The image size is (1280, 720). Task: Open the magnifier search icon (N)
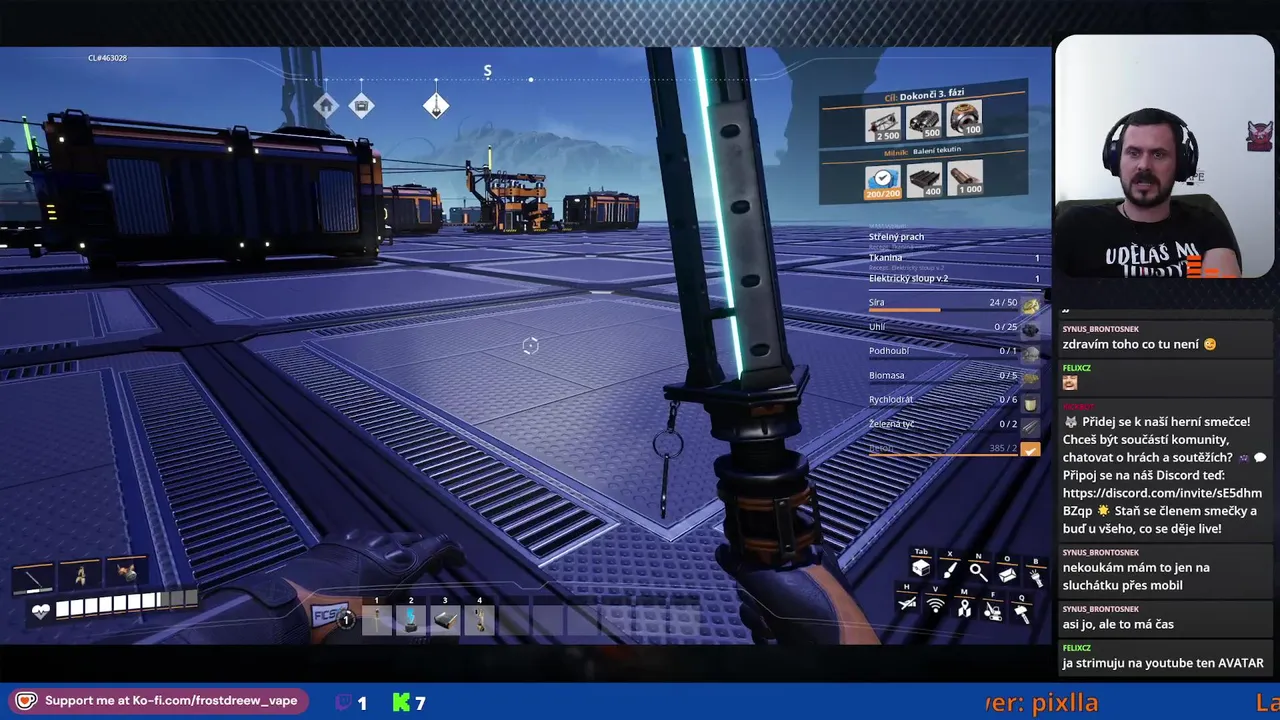pos(978,572)
